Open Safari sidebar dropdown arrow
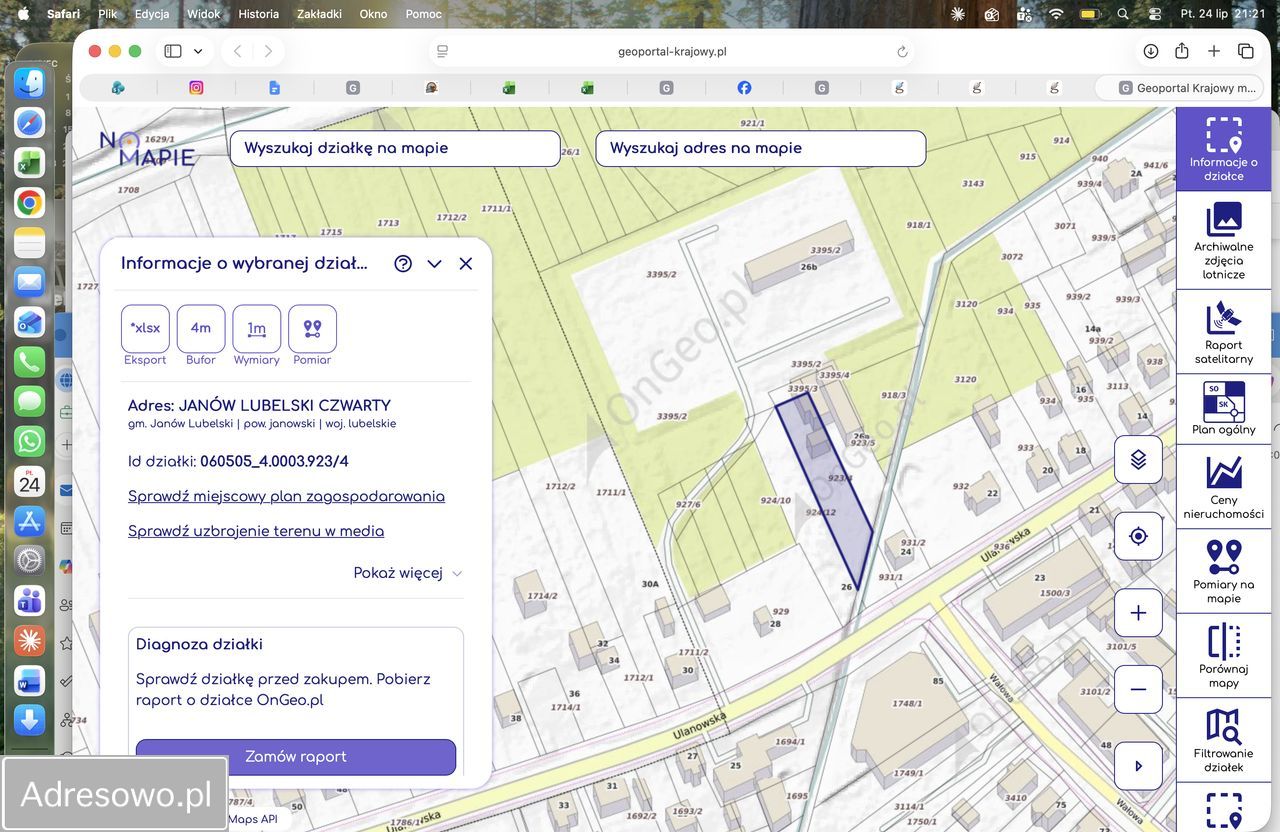This screenshot has width=1280, height=832. (x=198, y=51)
